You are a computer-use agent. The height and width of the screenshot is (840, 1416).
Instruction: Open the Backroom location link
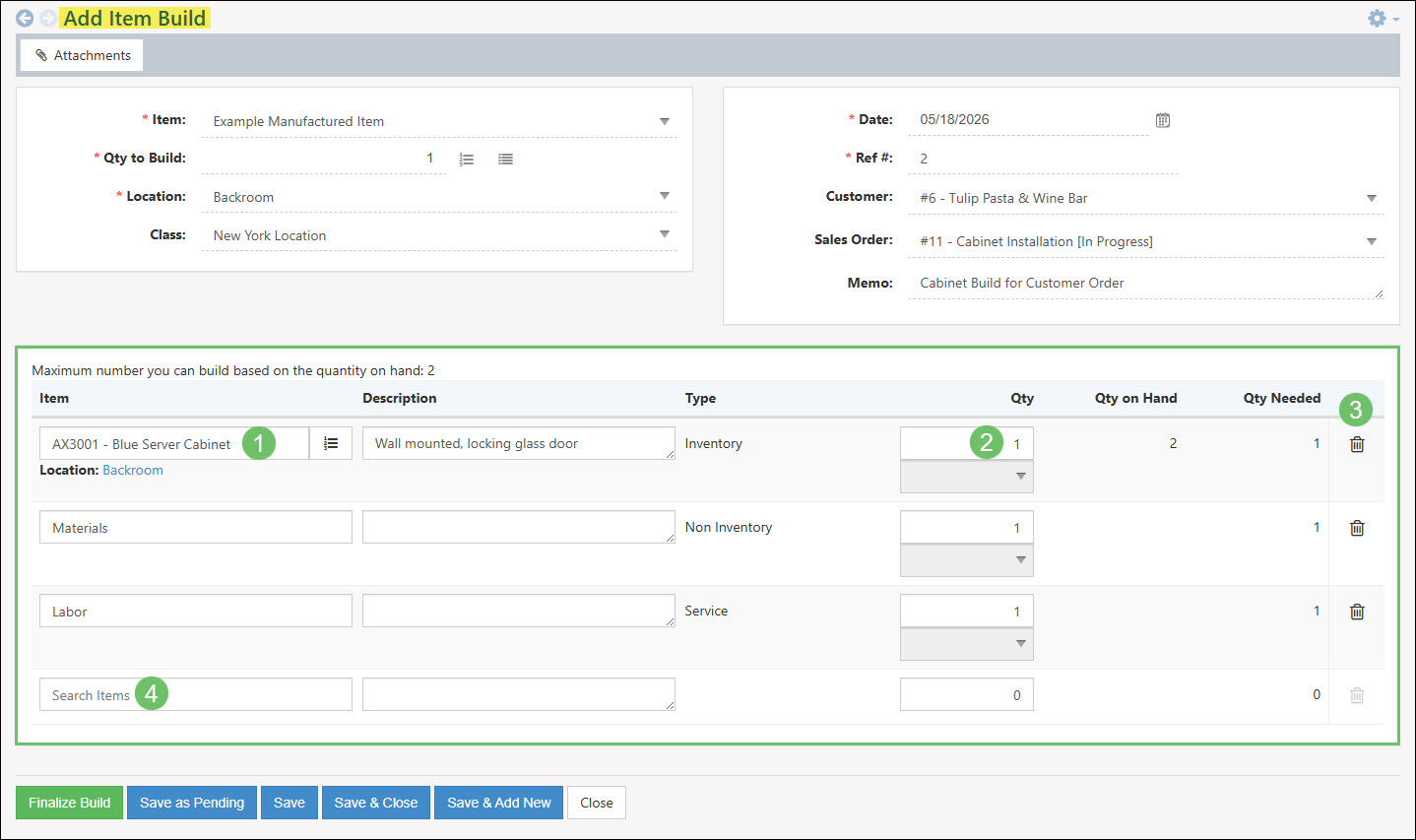pyautogui.click(x=133, y=470)
